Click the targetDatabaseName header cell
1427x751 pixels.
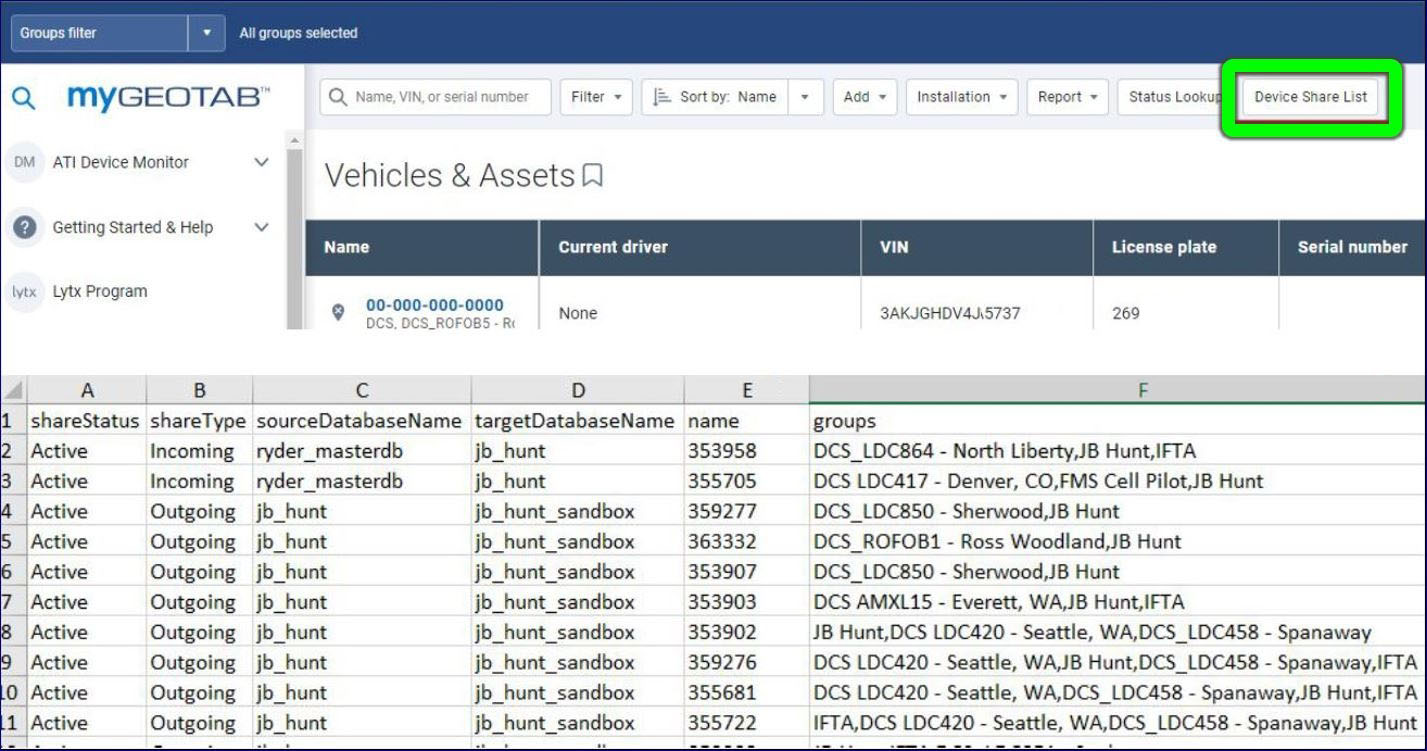click(577, 421)
